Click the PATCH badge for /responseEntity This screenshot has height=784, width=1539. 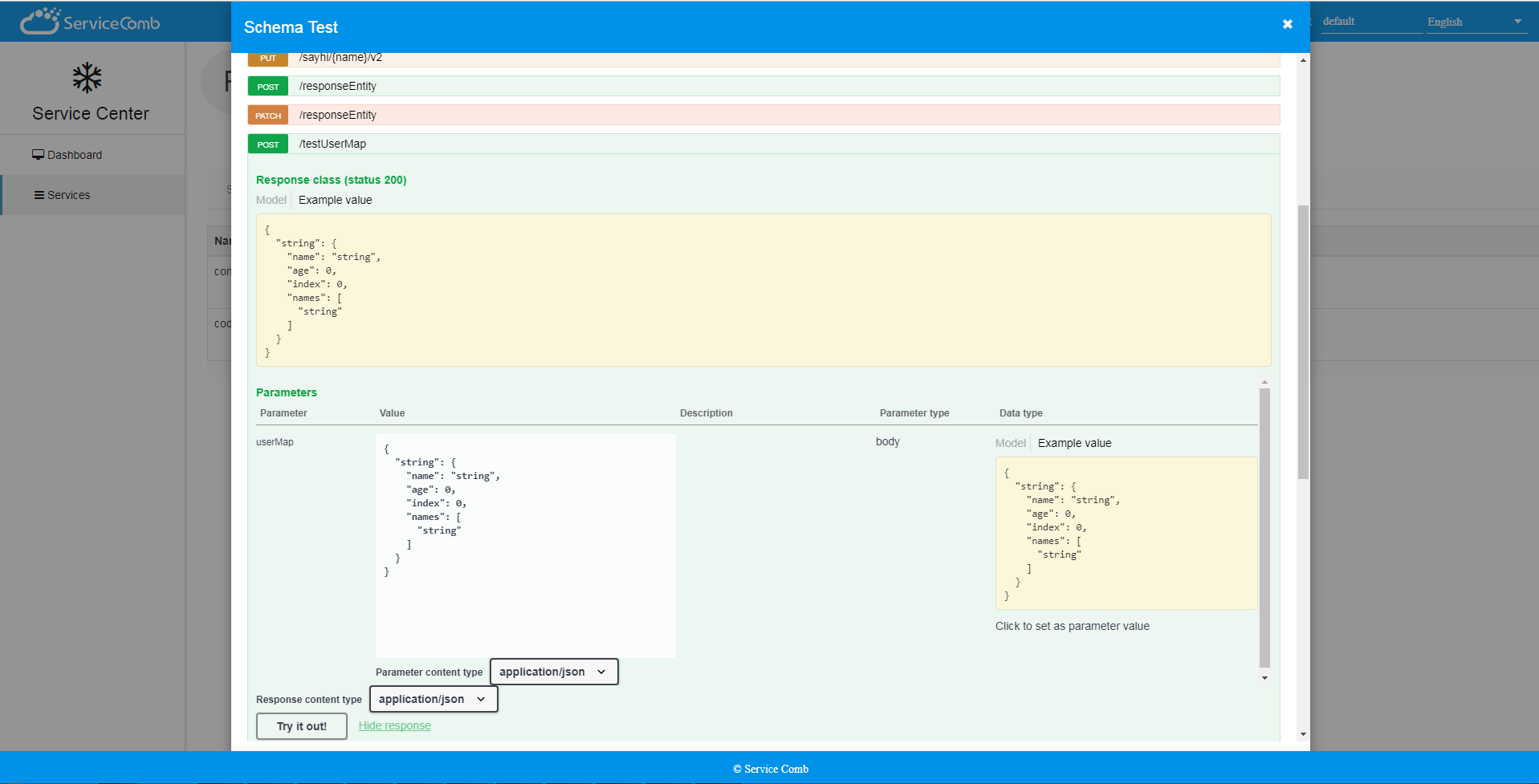(x=268, y=116)
